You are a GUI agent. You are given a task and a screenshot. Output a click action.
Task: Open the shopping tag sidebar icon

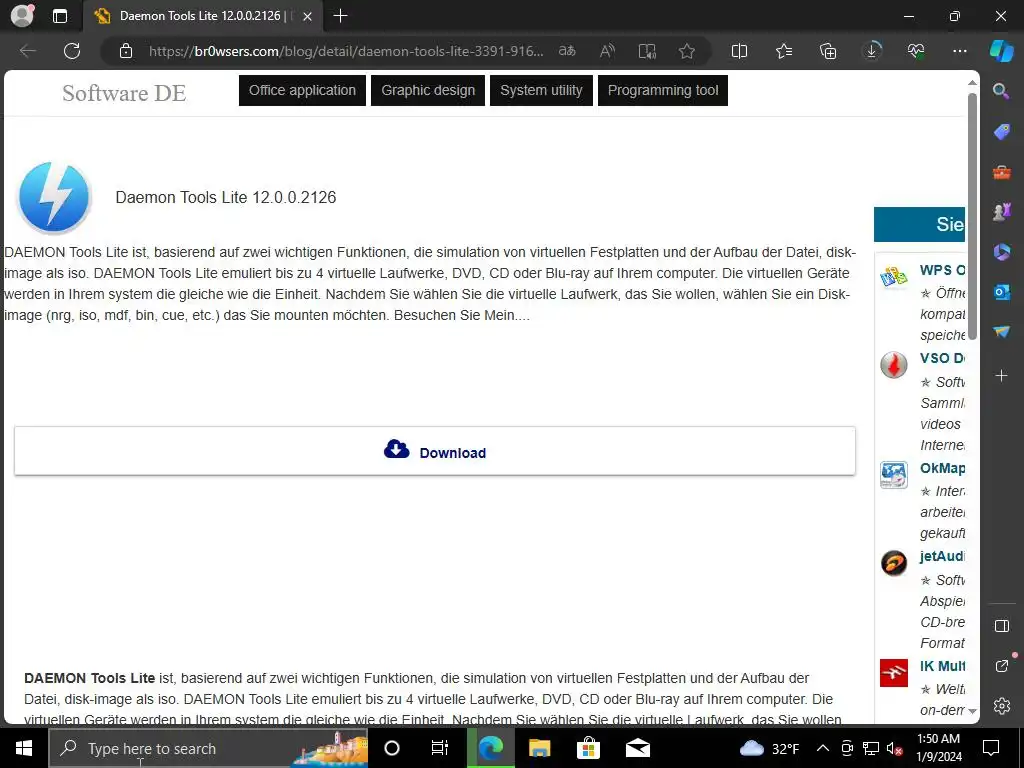pyautogui.click(x=1001, y=132)
